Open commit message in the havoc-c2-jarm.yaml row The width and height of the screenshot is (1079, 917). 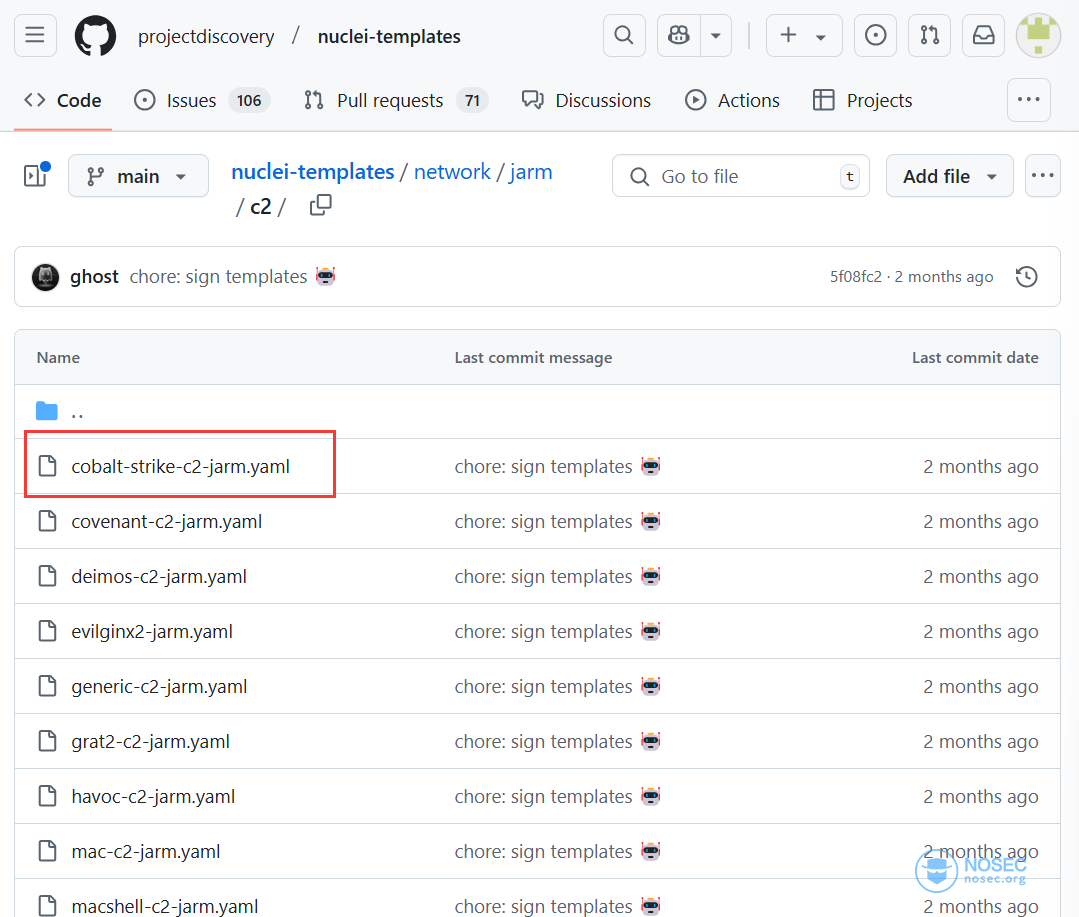[543, 797]
